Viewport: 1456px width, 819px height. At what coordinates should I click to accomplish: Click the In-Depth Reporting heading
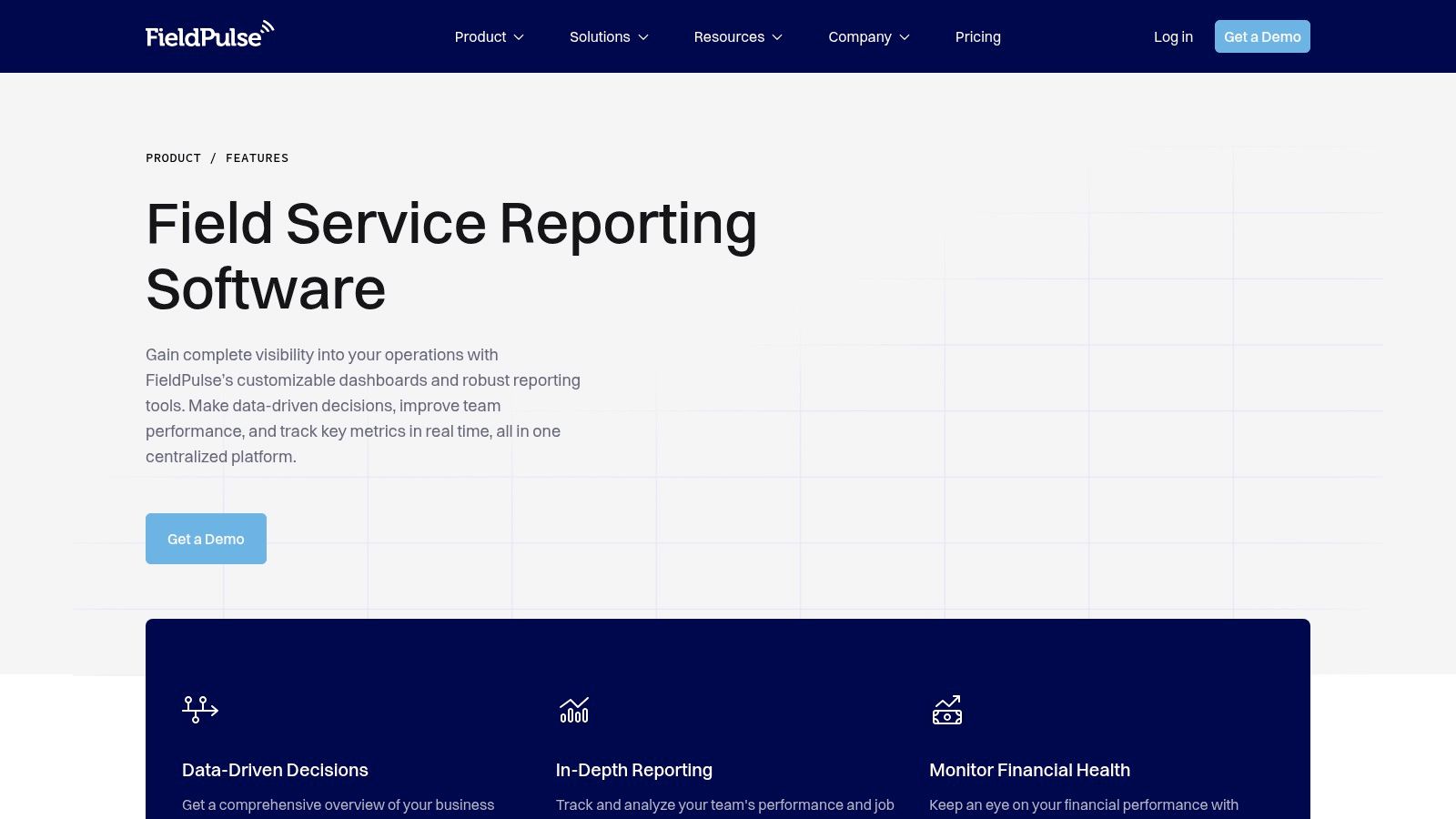634,770
